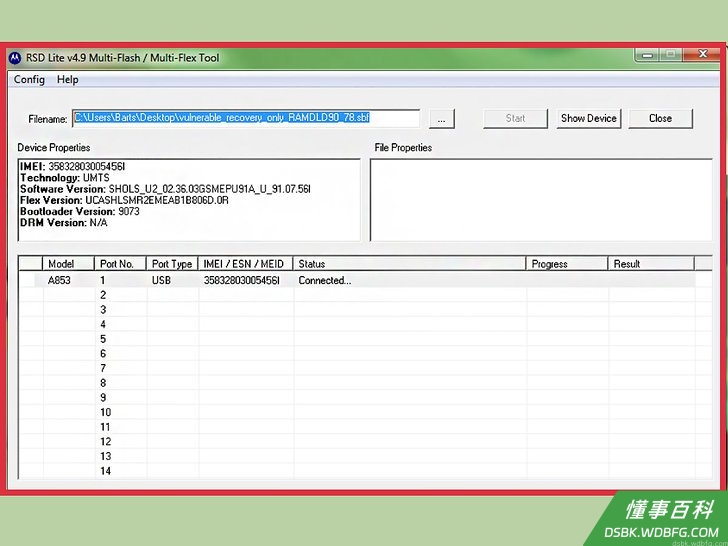Viewport: 728px width, 546px height.
Task: Maximize the RSD Lite window
Action: point(670,55)
